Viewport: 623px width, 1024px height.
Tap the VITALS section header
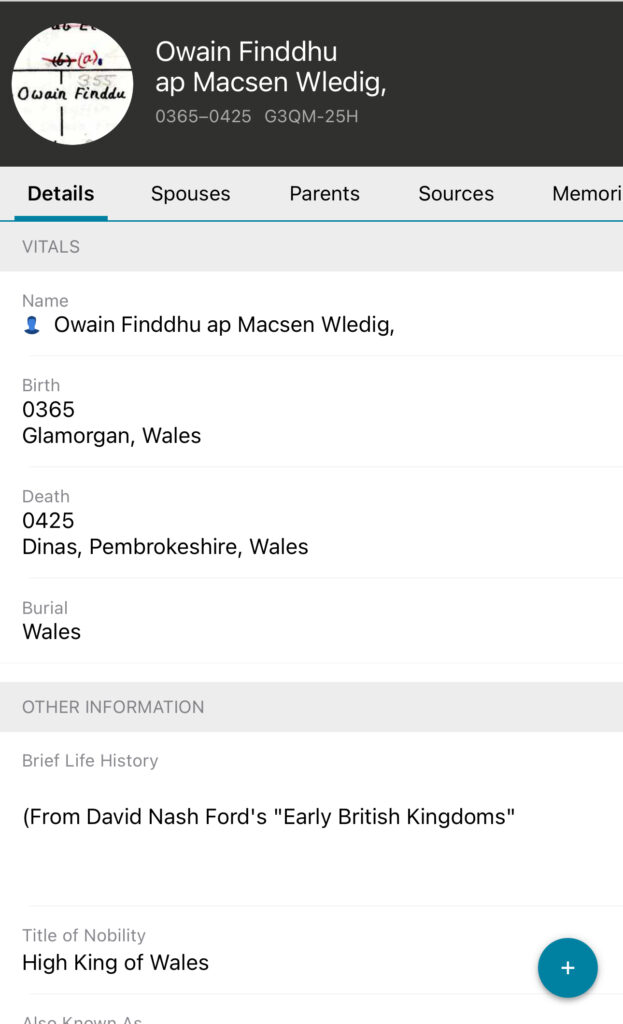[51, 247]
